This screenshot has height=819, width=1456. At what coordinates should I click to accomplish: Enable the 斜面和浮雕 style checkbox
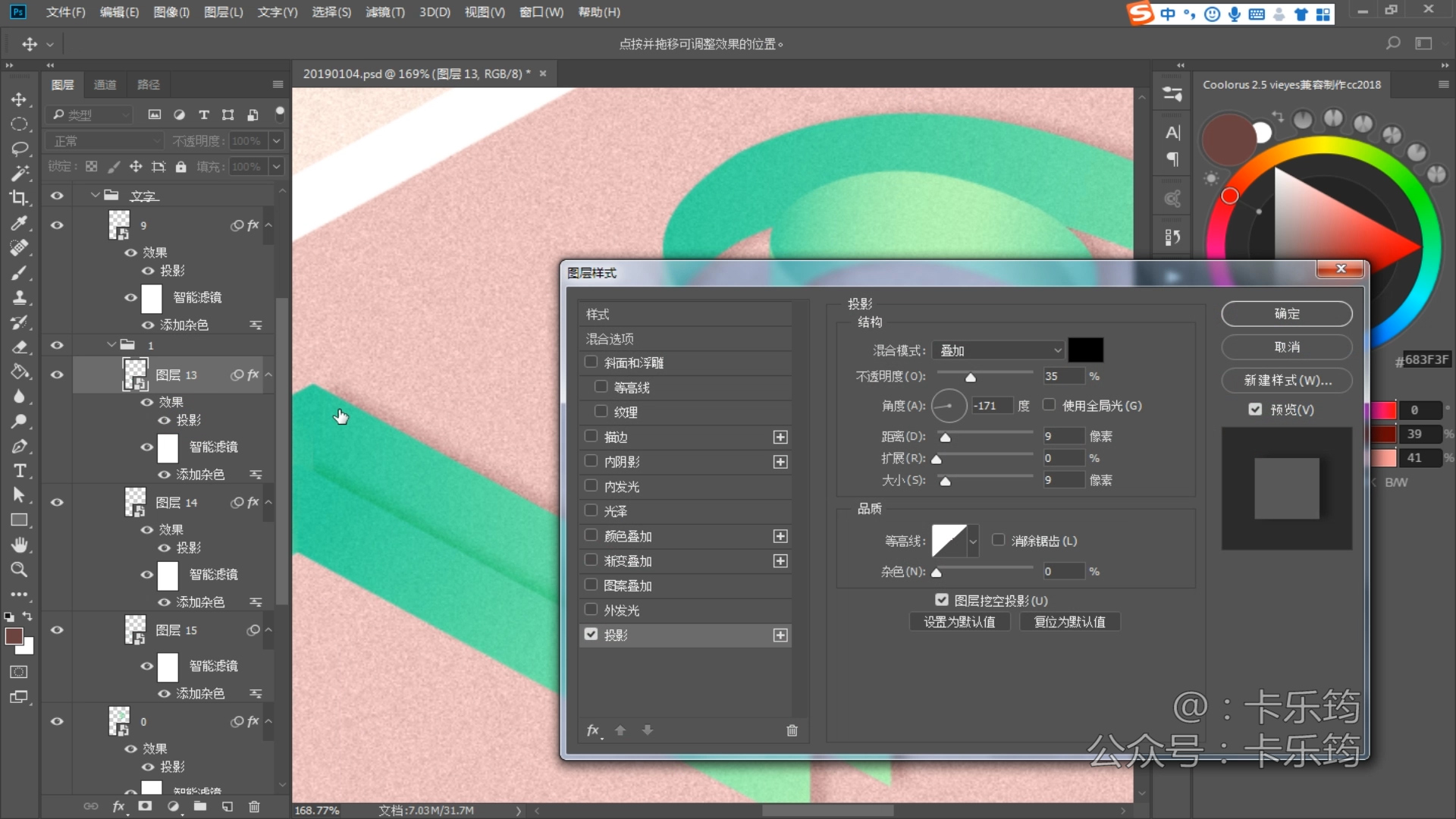[591, 362]
